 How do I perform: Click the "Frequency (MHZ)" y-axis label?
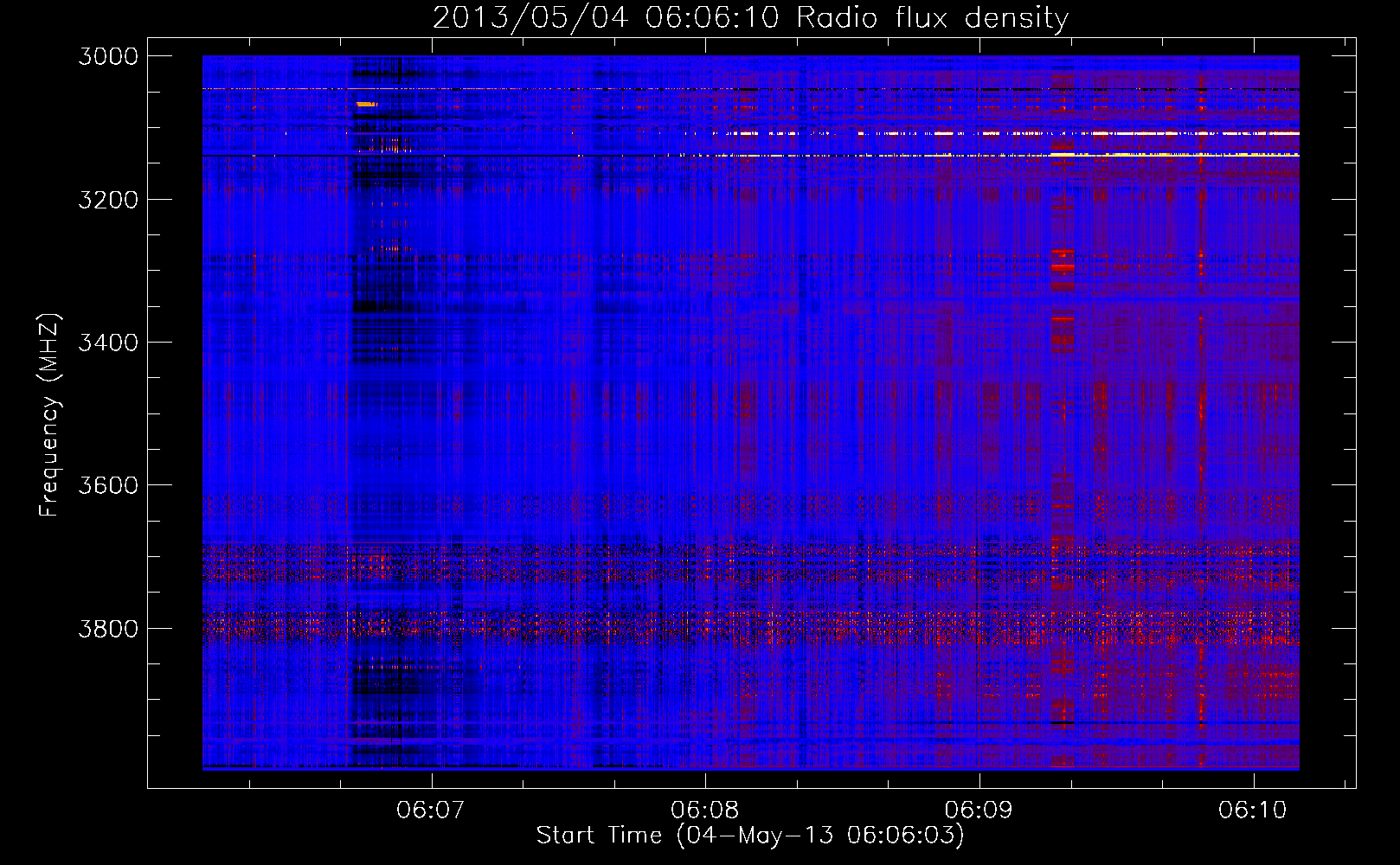click(49, 415)
